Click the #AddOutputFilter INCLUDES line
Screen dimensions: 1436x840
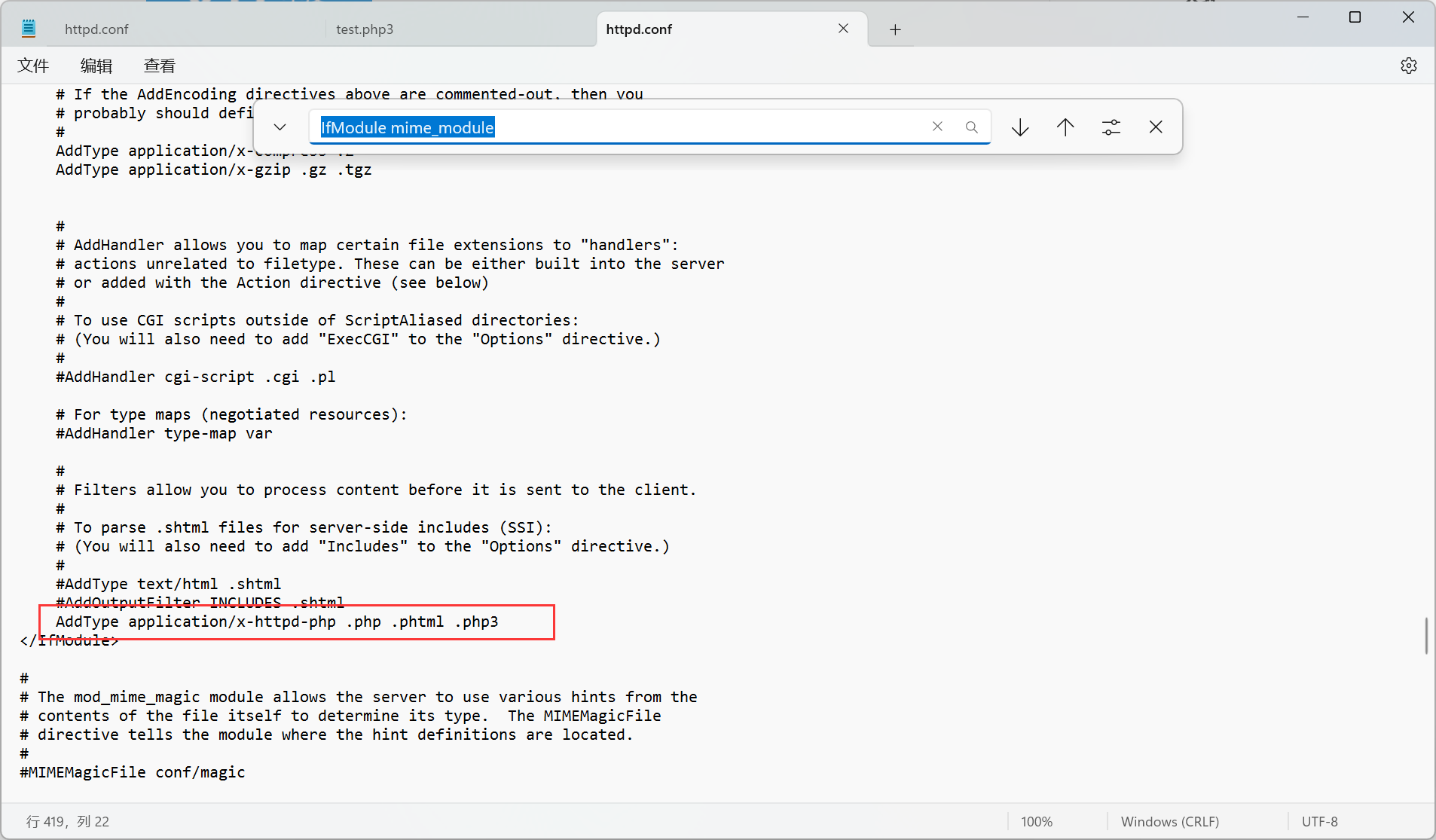tap(200, 602)
